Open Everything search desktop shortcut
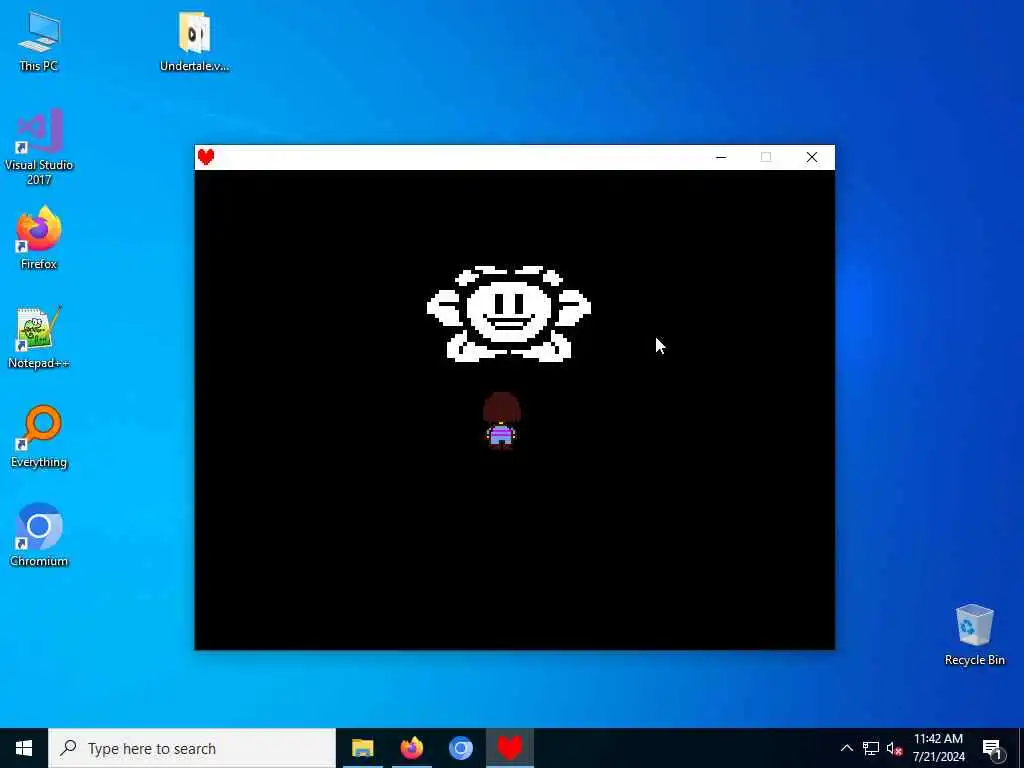Viewport: 1024px width, 768px height. point(39,436)
